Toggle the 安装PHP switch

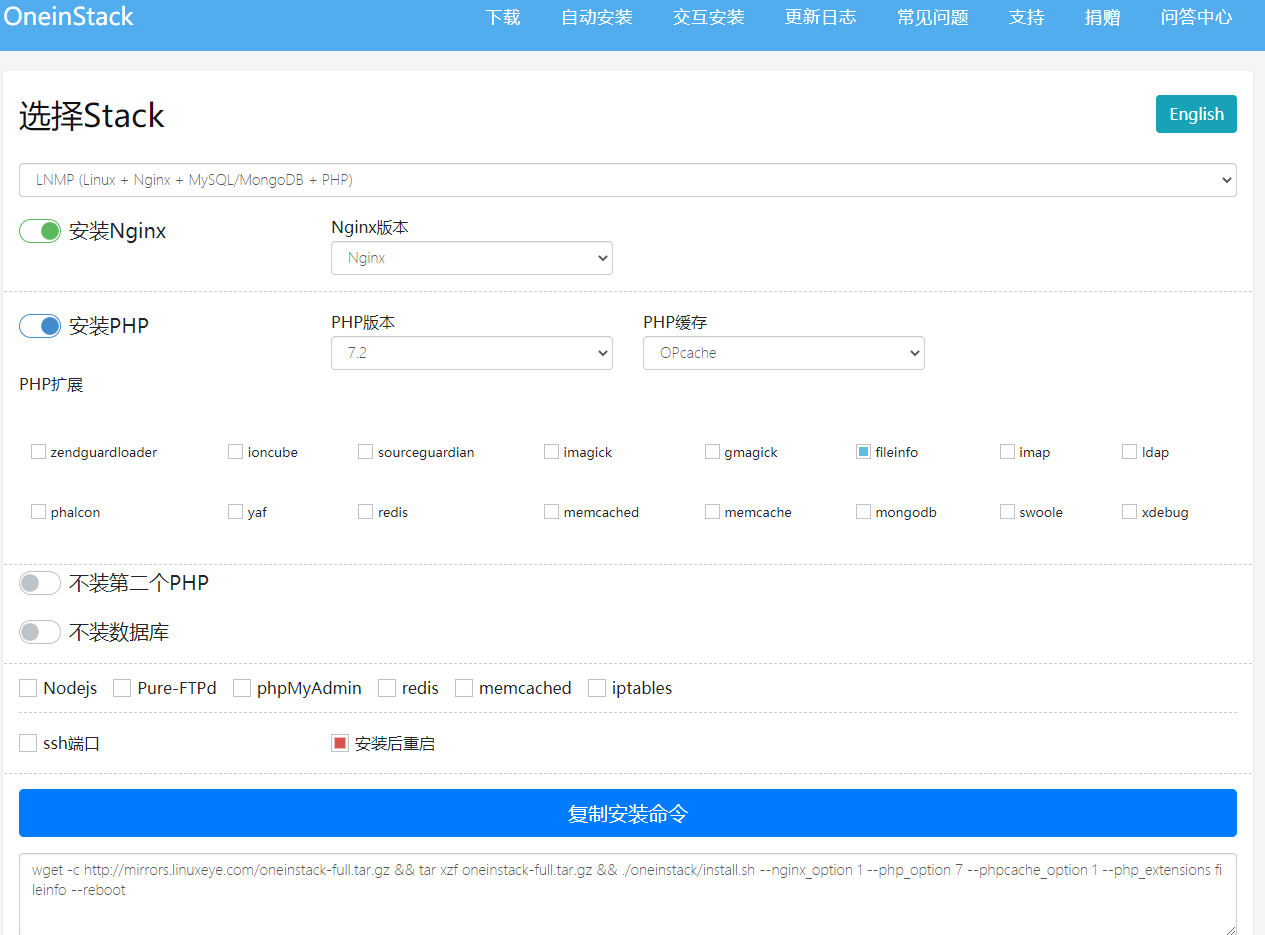coord(40,326)
